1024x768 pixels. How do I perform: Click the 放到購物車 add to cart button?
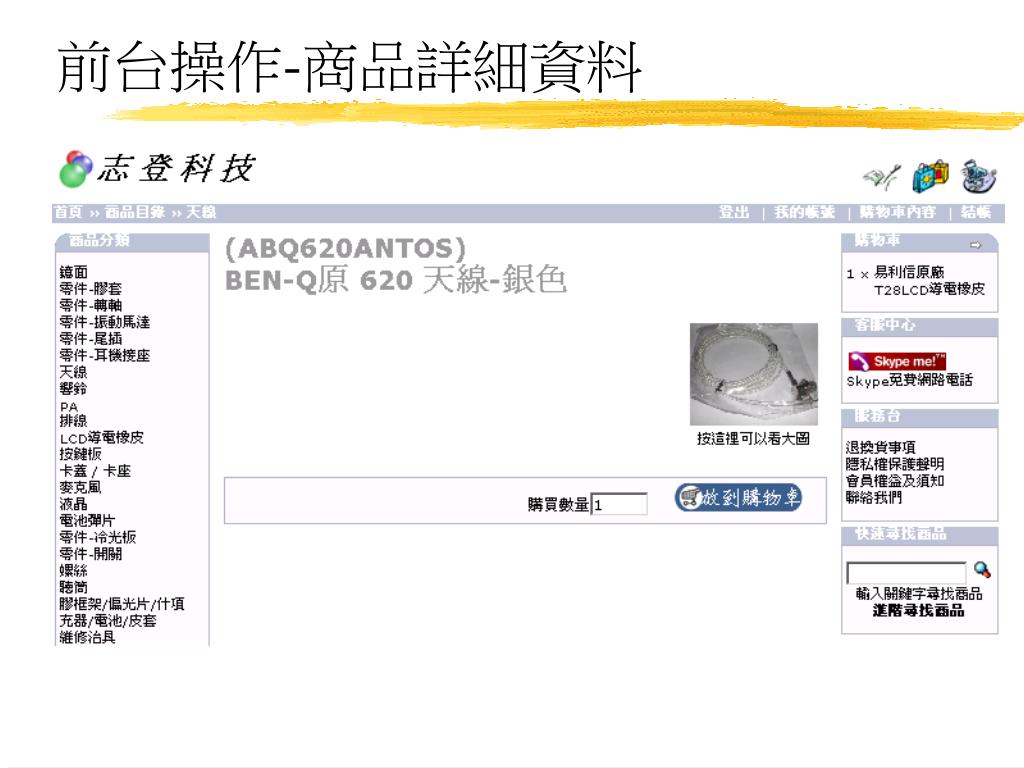(738, 498)
